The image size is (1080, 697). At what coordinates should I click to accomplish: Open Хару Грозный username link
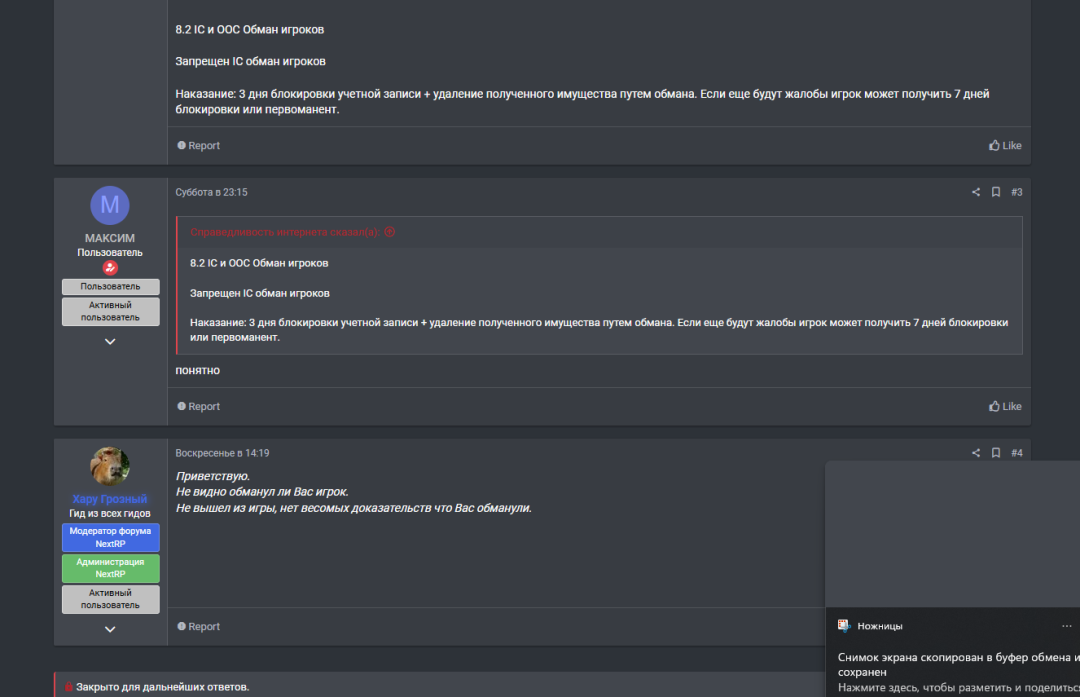[110, 499]
